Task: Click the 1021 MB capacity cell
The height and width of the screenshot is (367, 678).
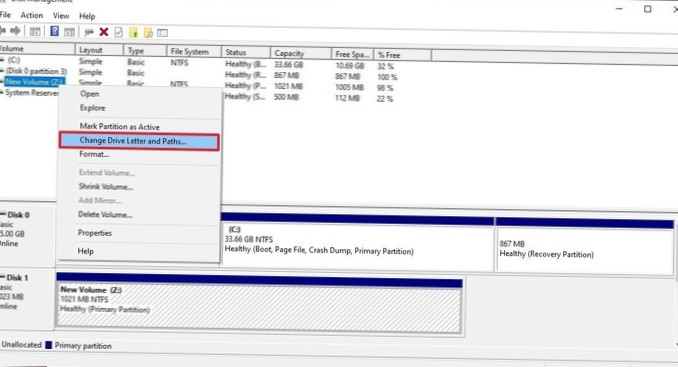Action: tap(288, 86)
